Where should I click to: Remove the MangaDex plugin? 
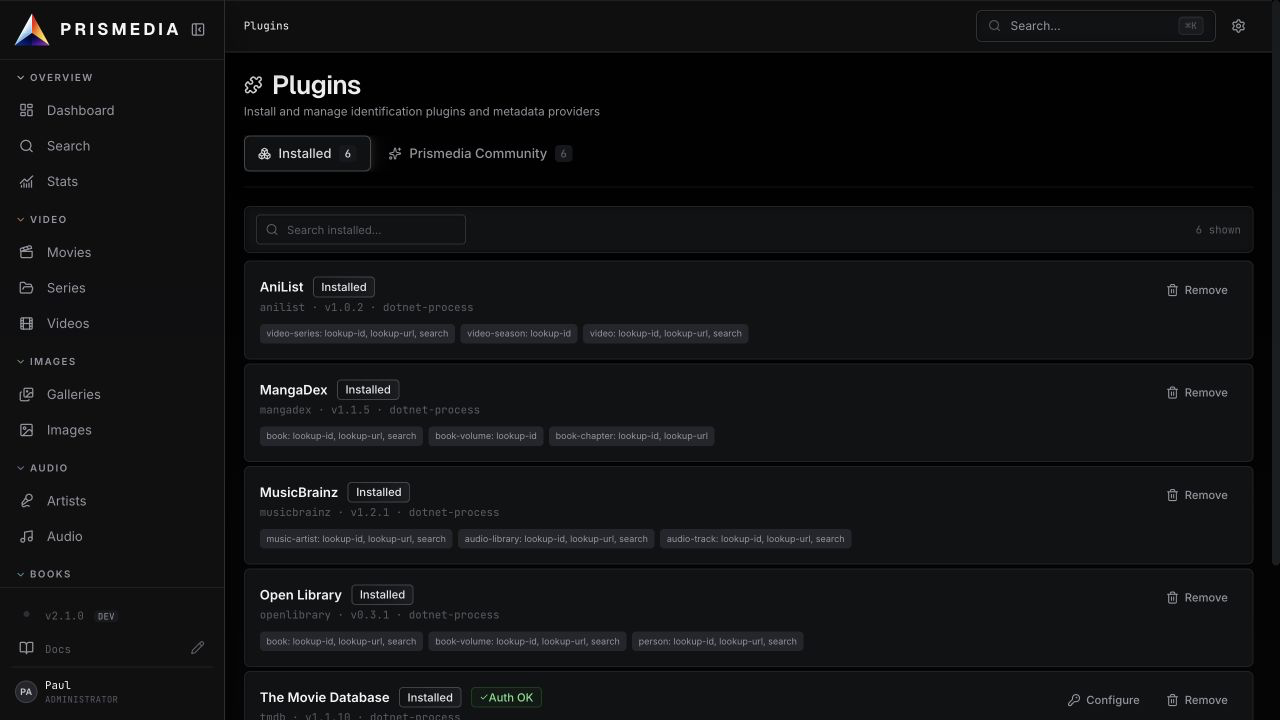click(x=1197, y=393)
